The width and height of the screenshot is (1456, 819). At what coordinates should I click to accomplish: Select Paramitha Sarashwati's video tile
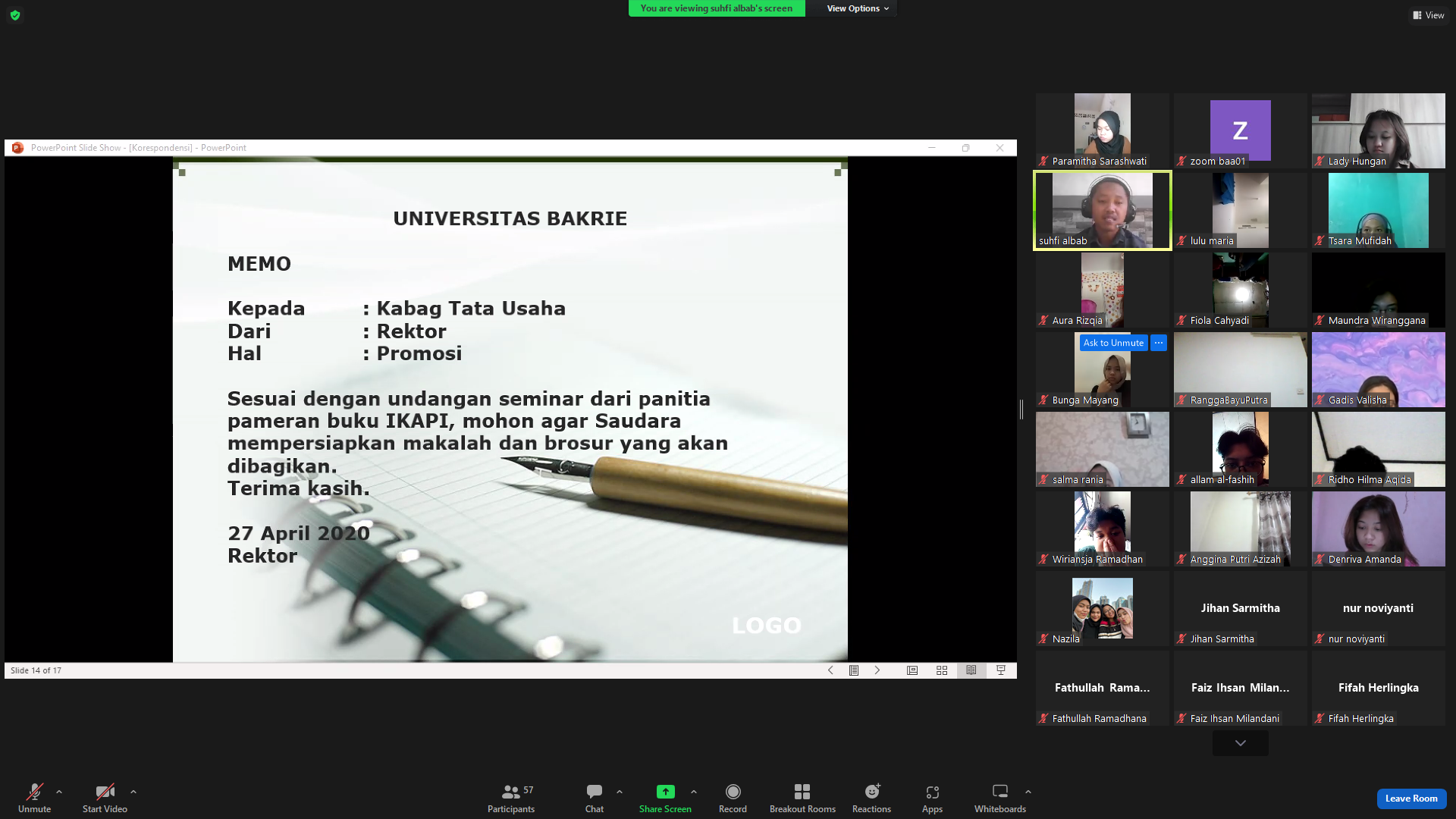[1103, 130]
